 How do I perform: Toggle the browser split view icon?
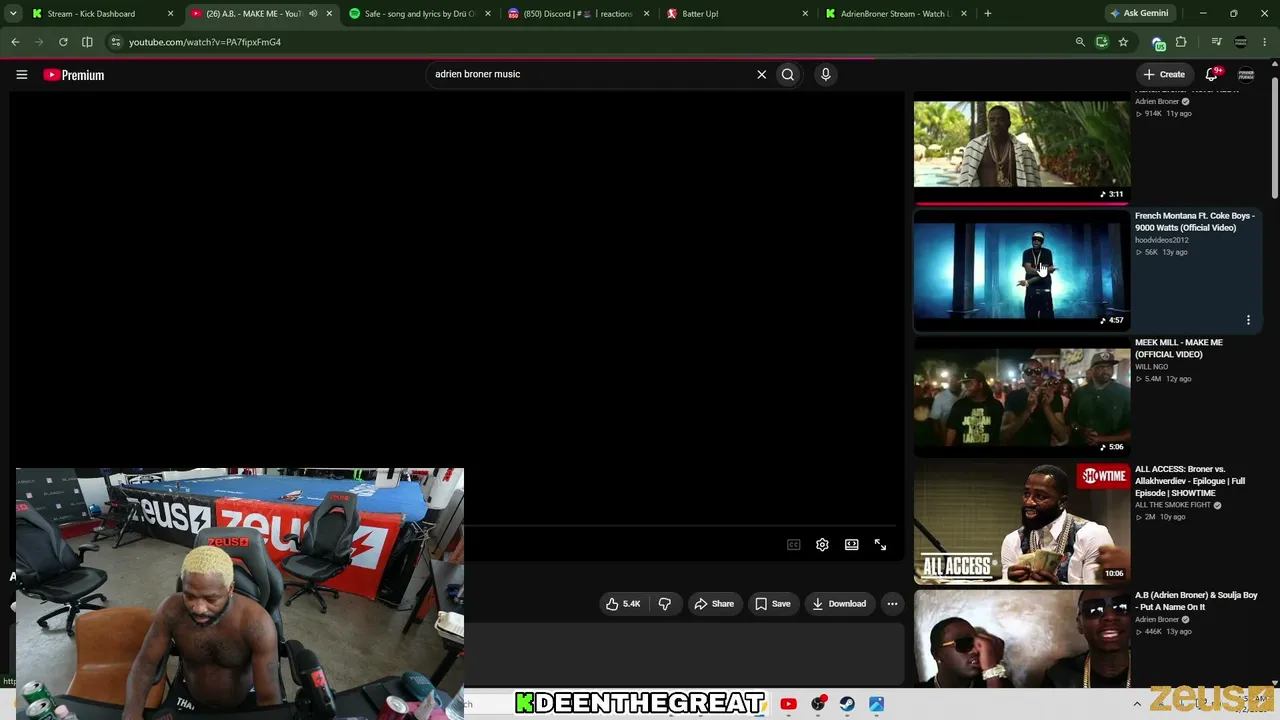click(x=87, y=42)
